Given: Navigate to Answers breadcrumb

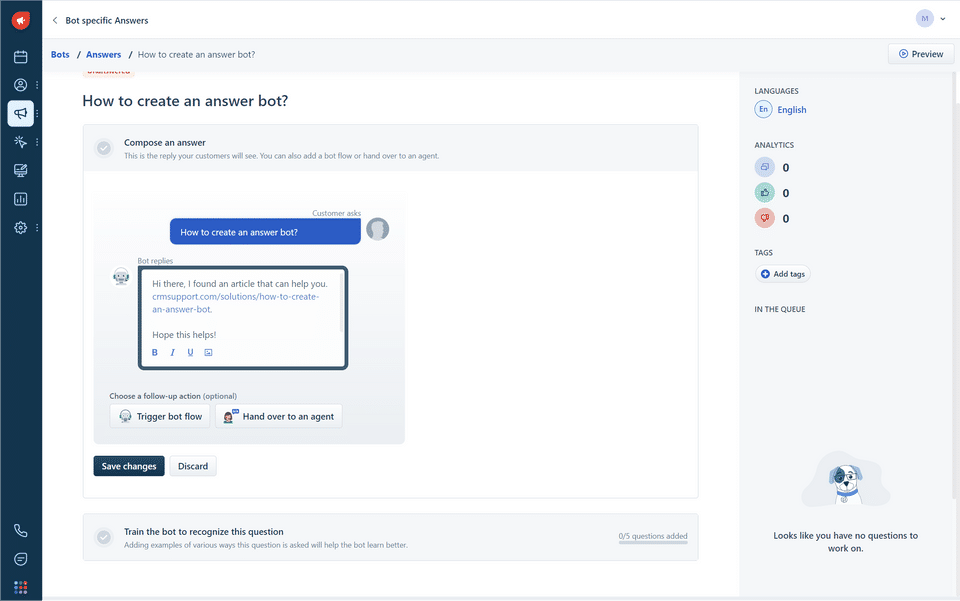Looking at the screenshot, I should click(x=104, y=55).
